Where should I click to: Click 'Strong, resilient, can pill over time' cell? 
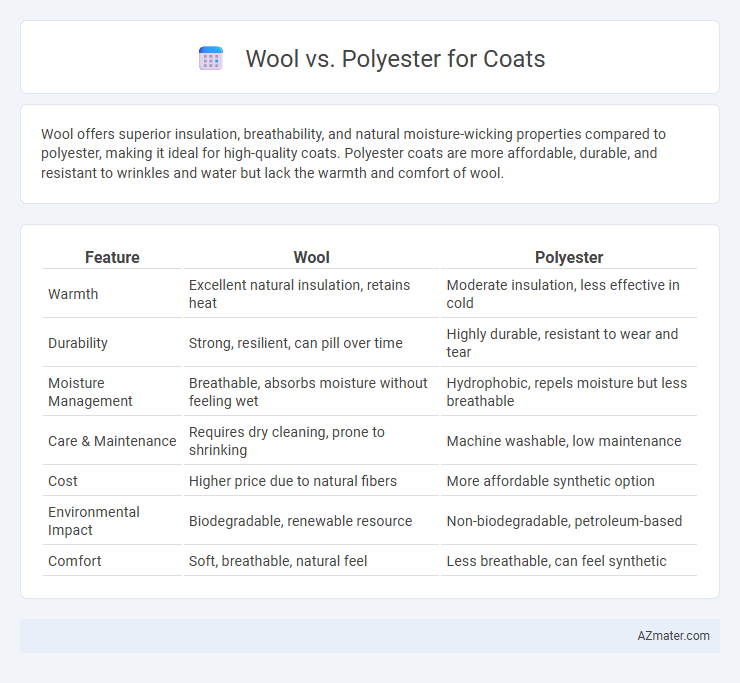tap(311, 343)
